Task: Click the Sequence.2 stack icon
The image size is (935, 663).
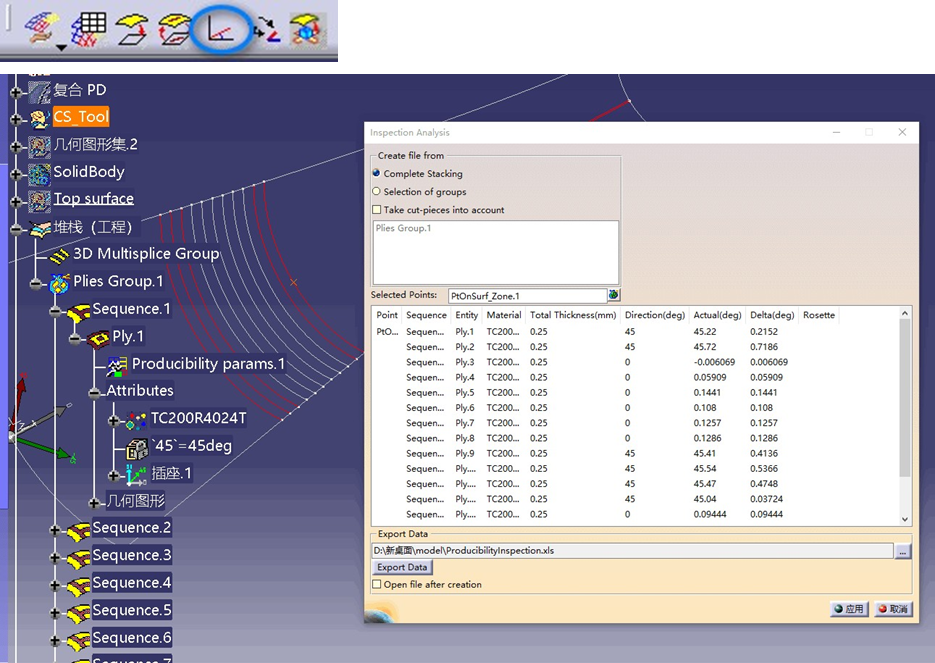Action: pyautogui.click(x=78, y=530)
